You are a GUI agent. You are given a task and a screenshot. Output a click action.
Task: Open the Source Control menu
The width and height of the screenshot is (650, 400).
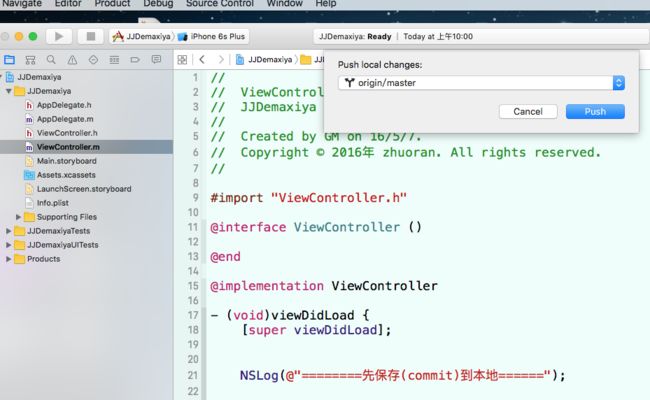tap(220, 4)
